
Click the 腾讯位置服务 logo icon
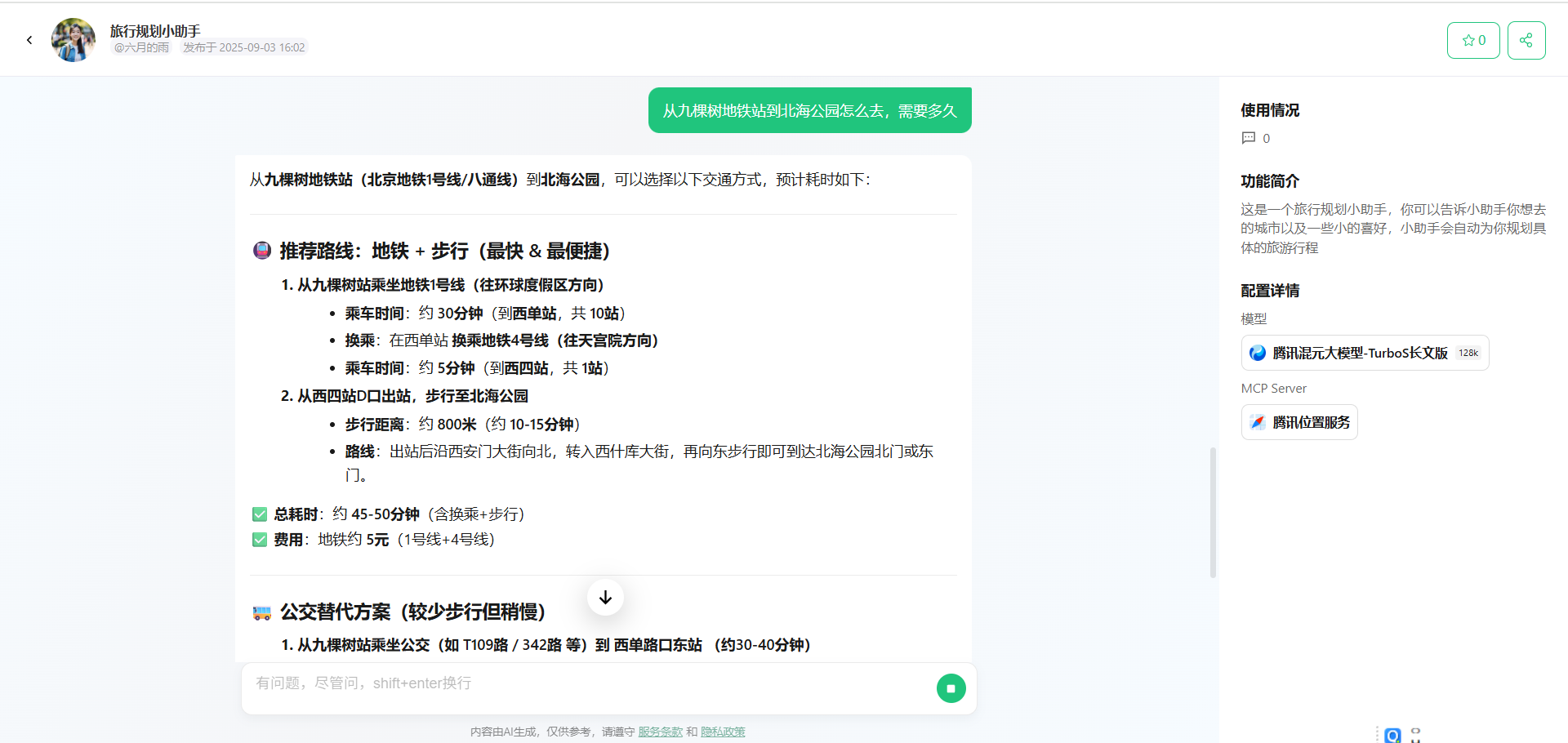pos(1258,422)
